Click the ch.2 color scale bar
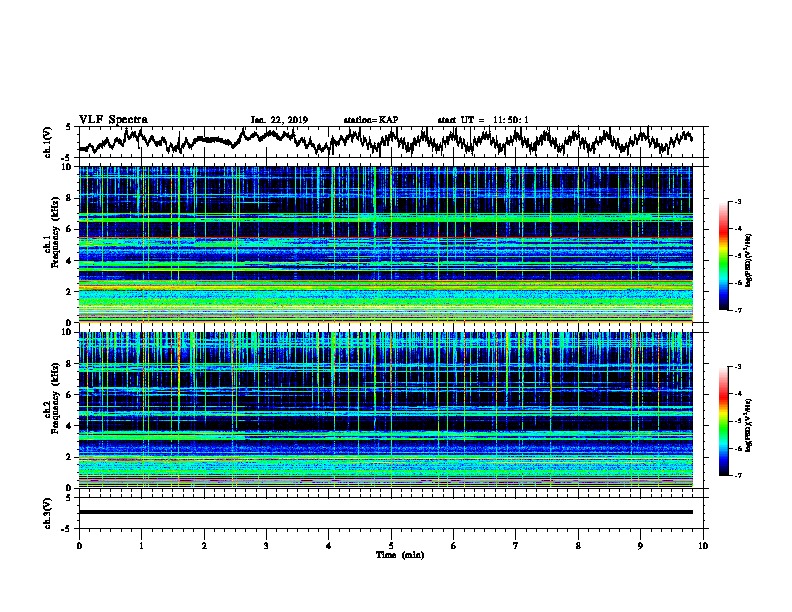Screen dimensions: 792x612 (724, 421)
